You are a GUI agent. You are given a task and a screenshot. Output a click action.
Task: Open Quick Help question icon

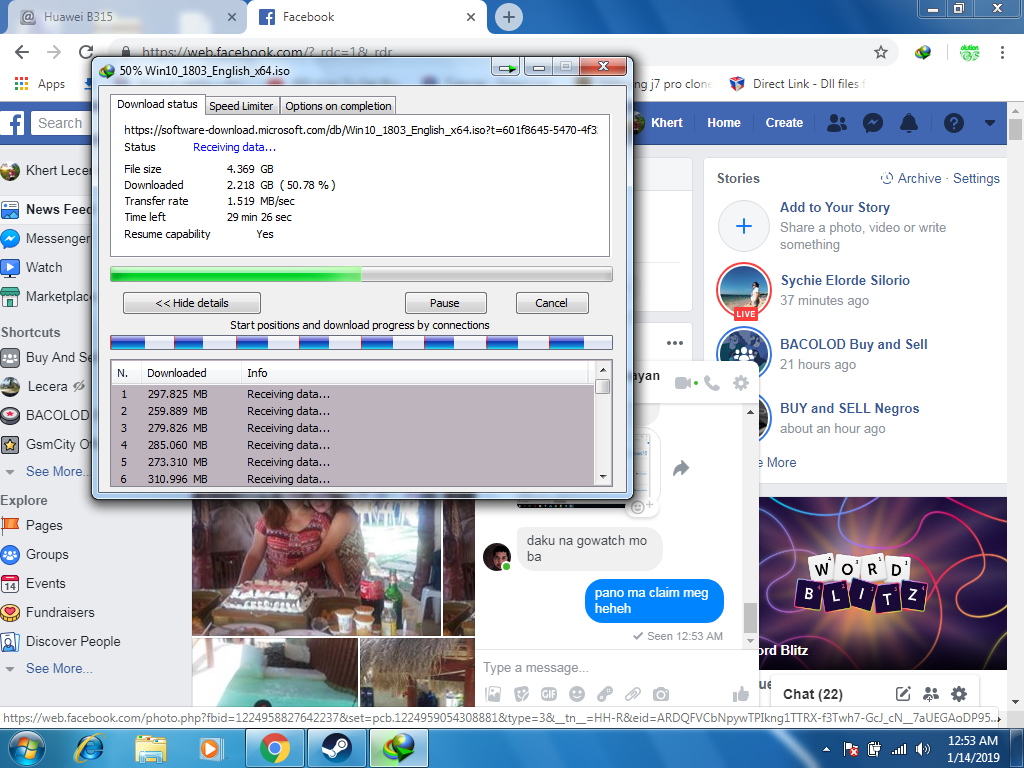point(953,123)
